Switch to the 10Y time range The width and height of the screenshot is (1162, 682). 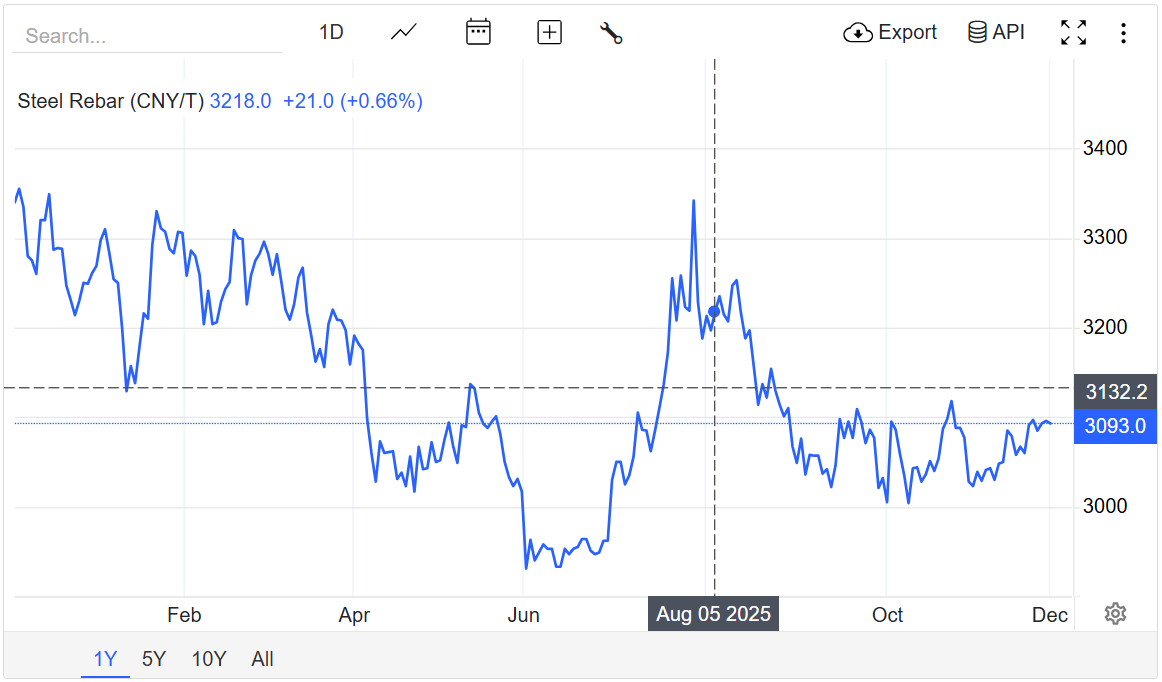[x=209, y=659]
